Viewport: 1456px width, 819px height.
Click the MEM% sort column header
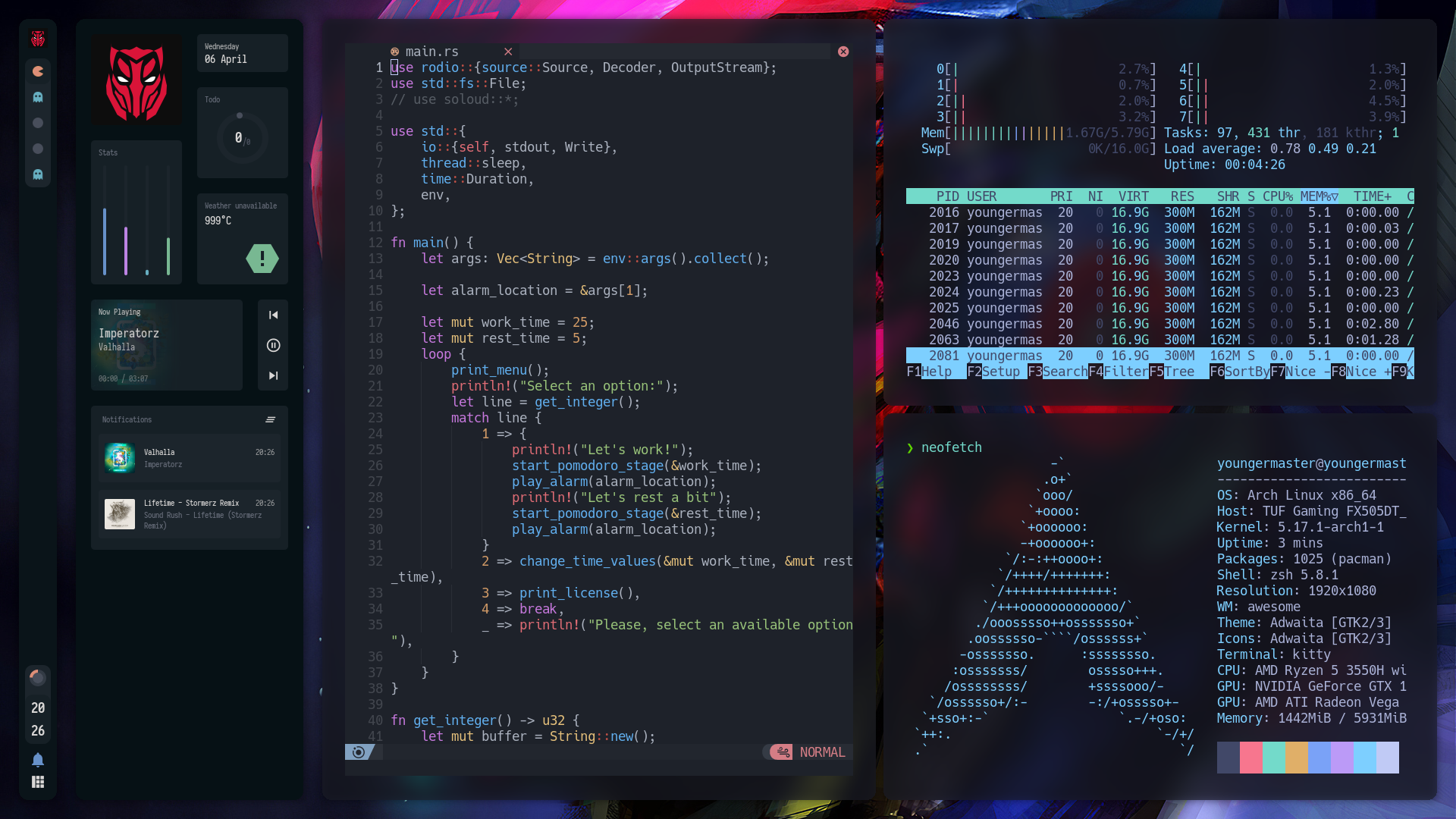(1319, 196)
